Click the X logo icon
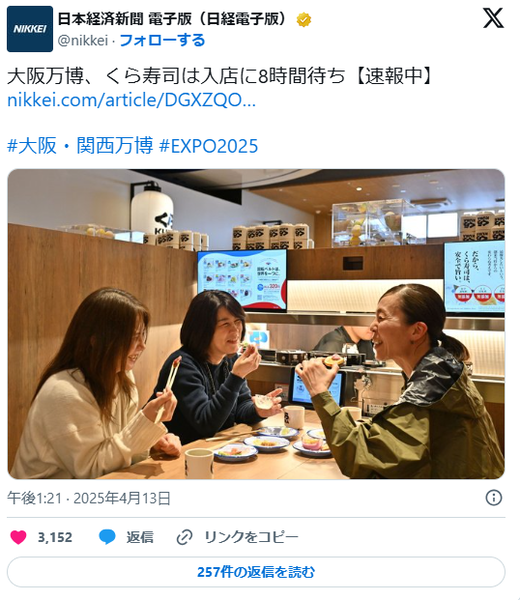 pyautogui.click(x=493, y=18)
